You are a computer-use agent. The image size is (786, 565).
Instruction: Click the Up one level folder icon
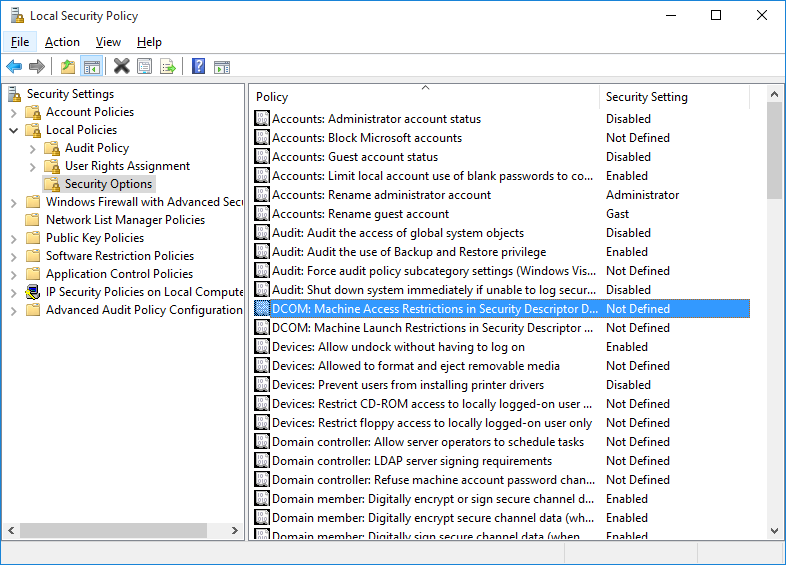tap(67, 67)
